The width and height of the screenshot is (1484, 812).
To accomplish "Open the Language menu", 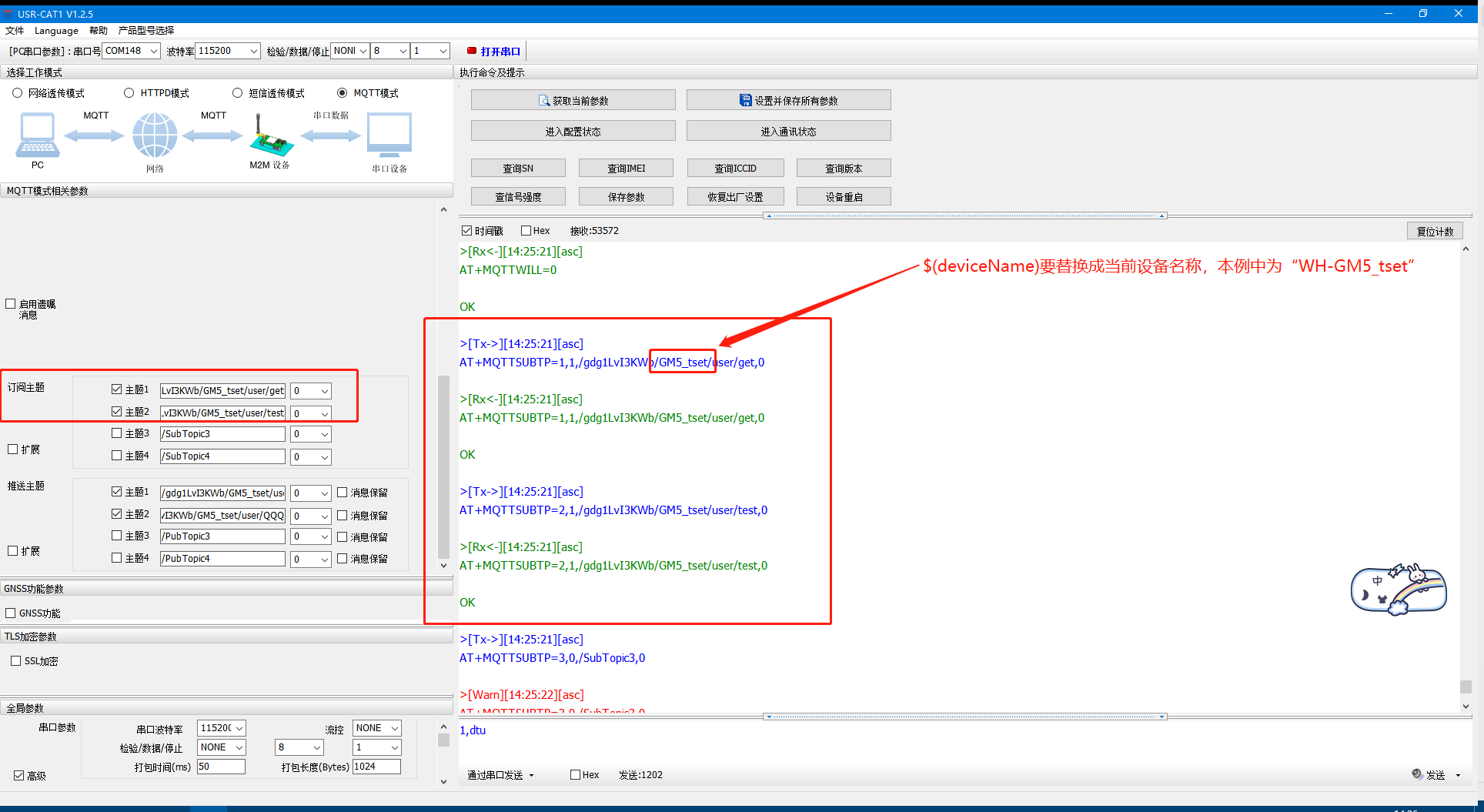I will tap(56, 31).
